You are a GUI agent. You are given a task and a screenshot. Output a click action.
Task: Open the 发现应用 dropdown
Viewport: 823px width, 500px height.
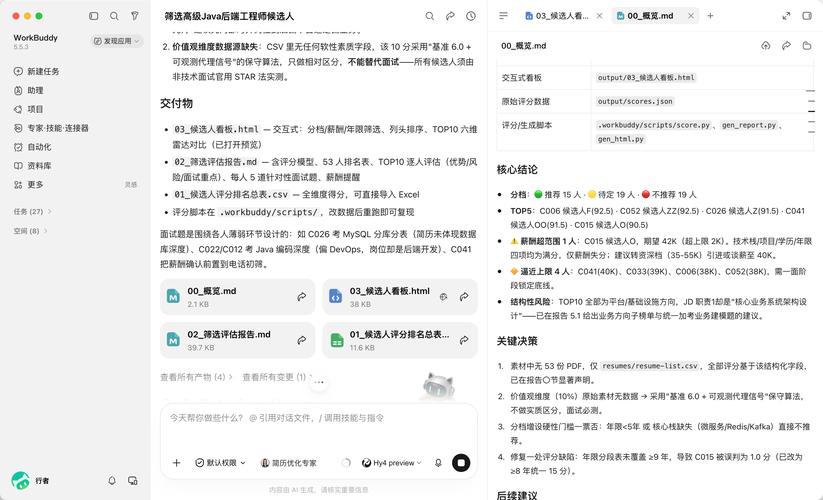117,41
